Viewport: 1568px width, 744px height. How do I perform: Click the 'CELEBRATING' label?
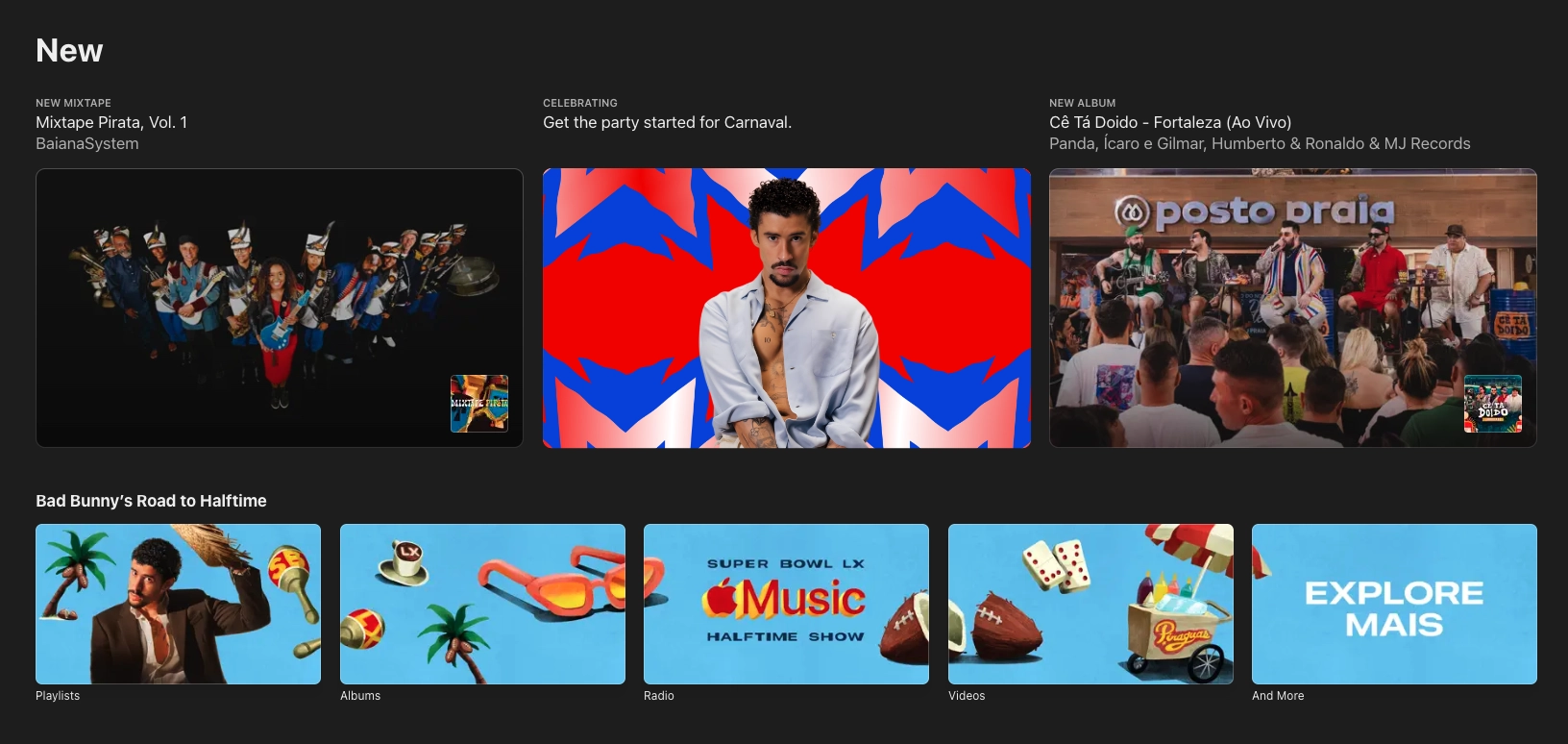580,103
